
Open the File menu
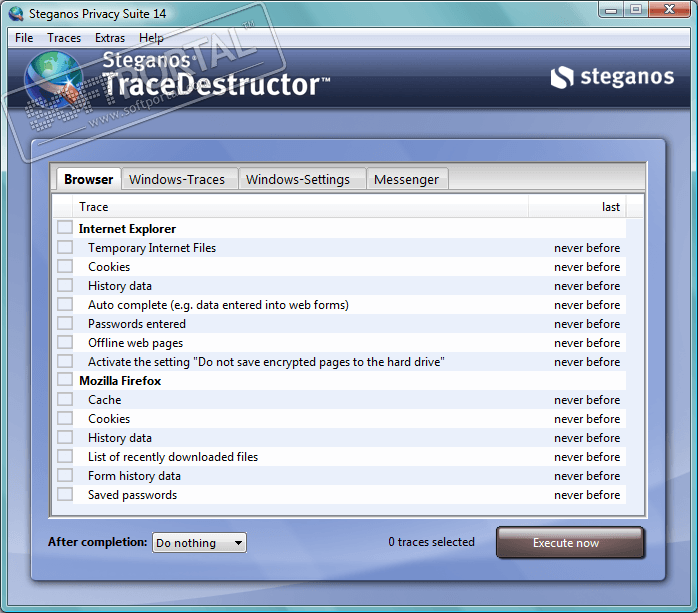pyautogui.click(x=24, y=38)
